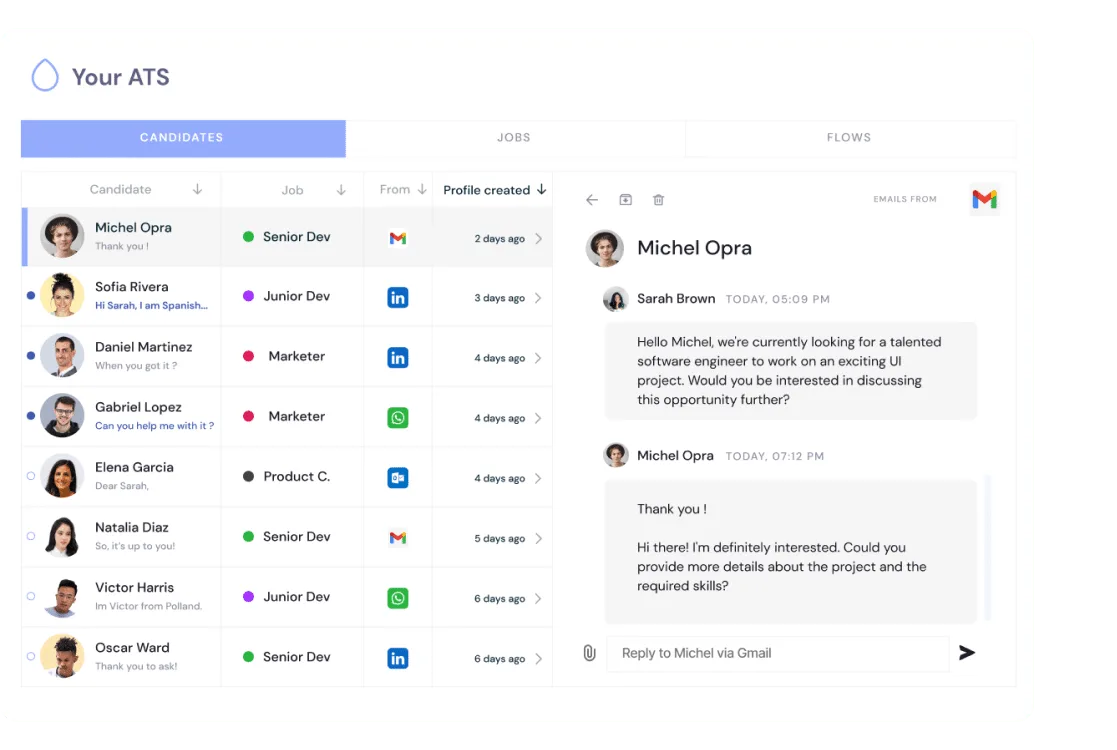The width and height of the screenshot is (1117, 750).
Task: Expand Oscar Ward's row chevron
Action: coord(539,659)
